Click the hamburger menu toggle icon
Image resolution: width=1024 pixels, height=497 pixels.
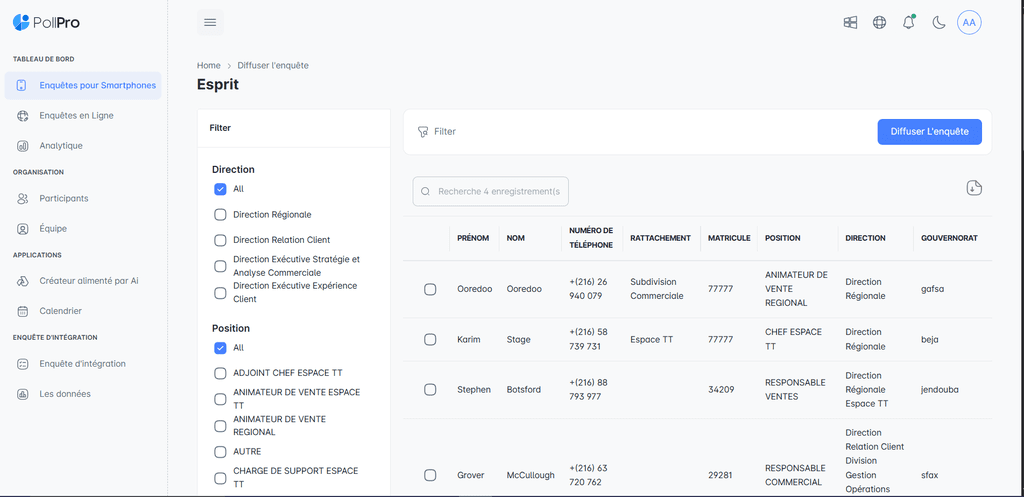pyautogui.click(x=209, y=22)
